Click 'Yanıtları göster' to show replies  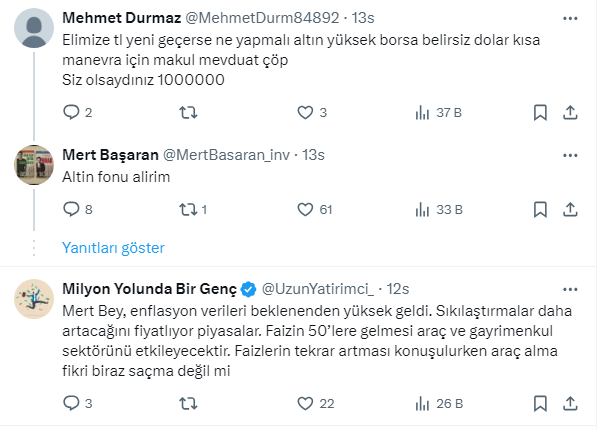tap(113, 247)
